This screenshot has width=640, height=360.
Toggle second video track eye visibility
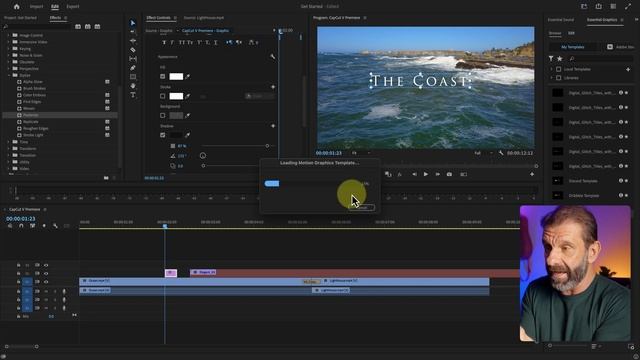coord(46,273)
